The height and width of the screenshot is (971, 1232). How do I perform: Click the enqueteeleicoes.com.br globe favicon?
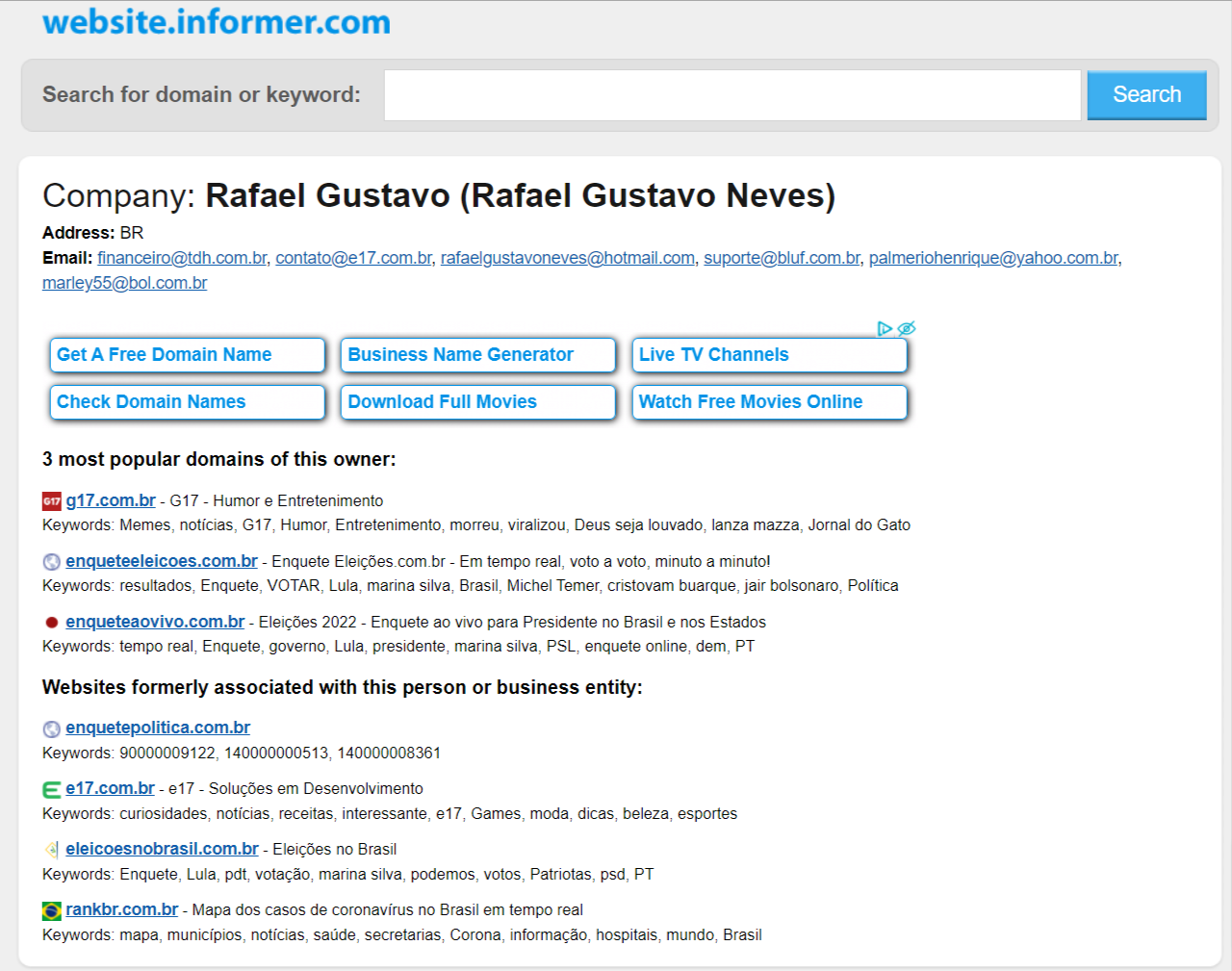coord(52,562)
